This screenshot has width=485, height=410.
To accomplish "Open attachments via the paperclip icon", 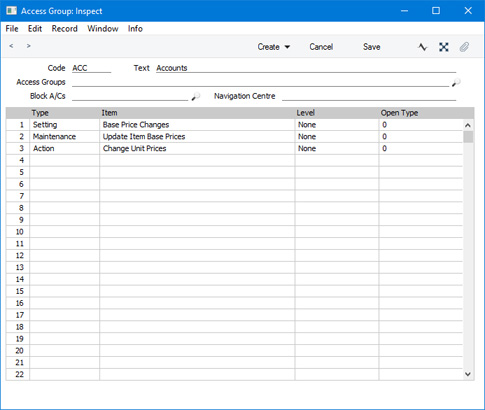I will (x=464, y=47).
